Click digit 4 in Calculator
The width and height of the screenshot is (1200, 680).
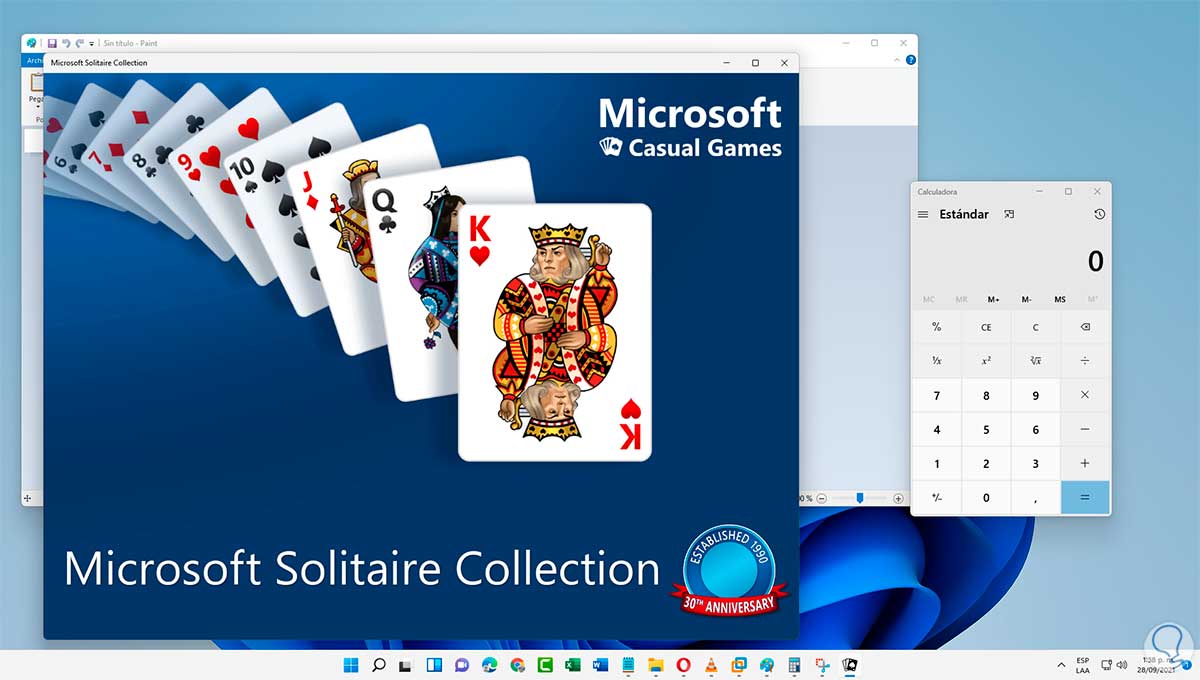point(936,430)
